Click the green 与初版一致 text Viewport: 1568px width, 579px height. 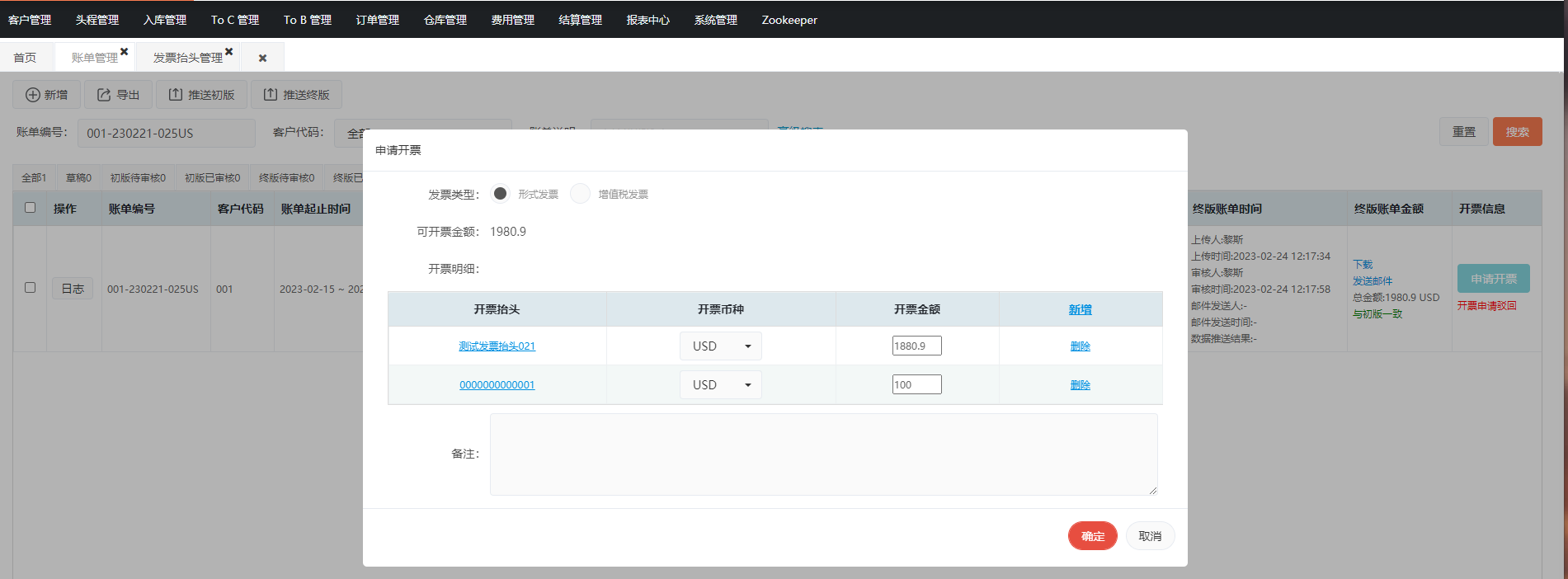pos(1377,314)
